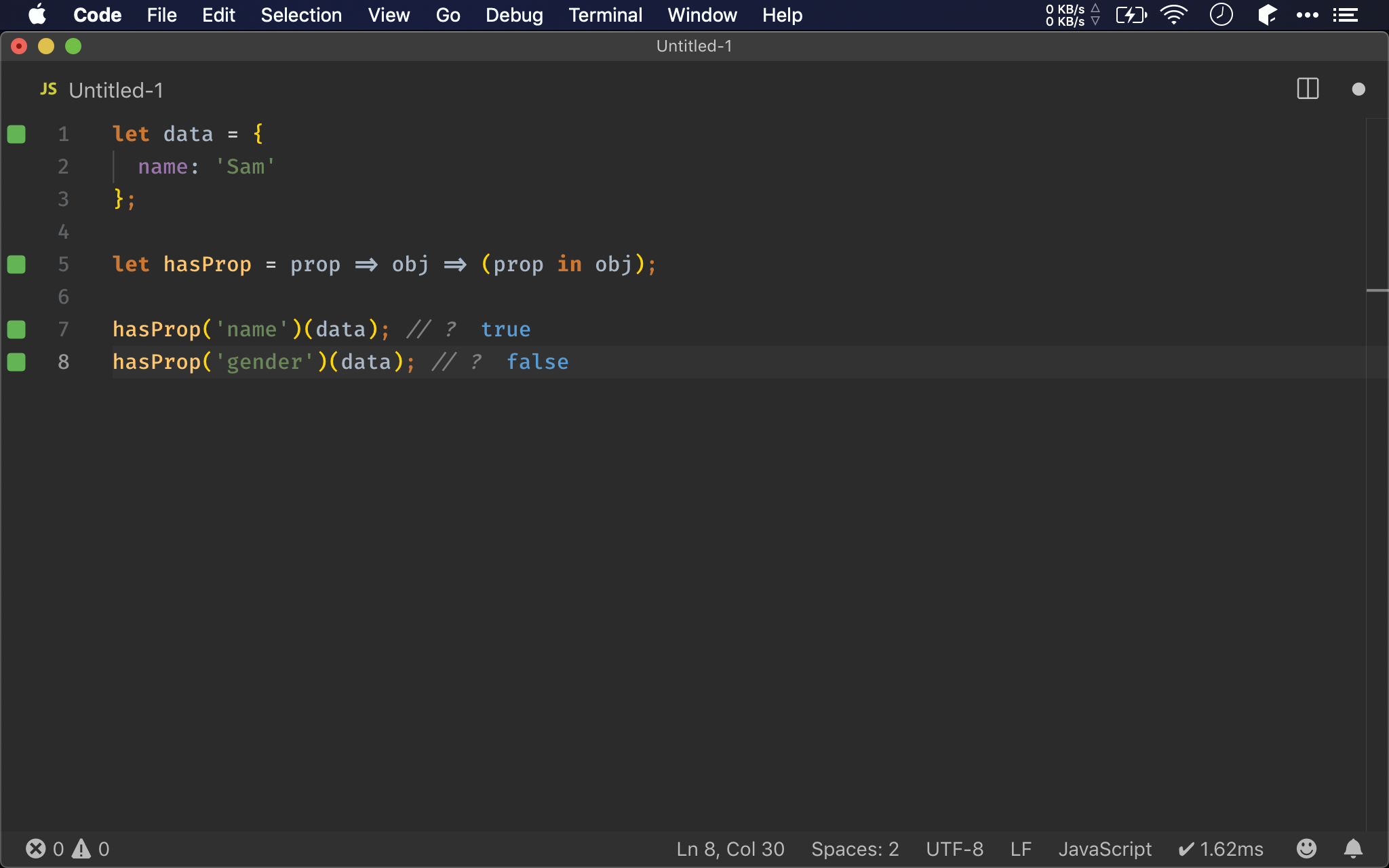
Task: Click the hexagon-shaped menu bar icon
Action: (x=1267, y=14)
